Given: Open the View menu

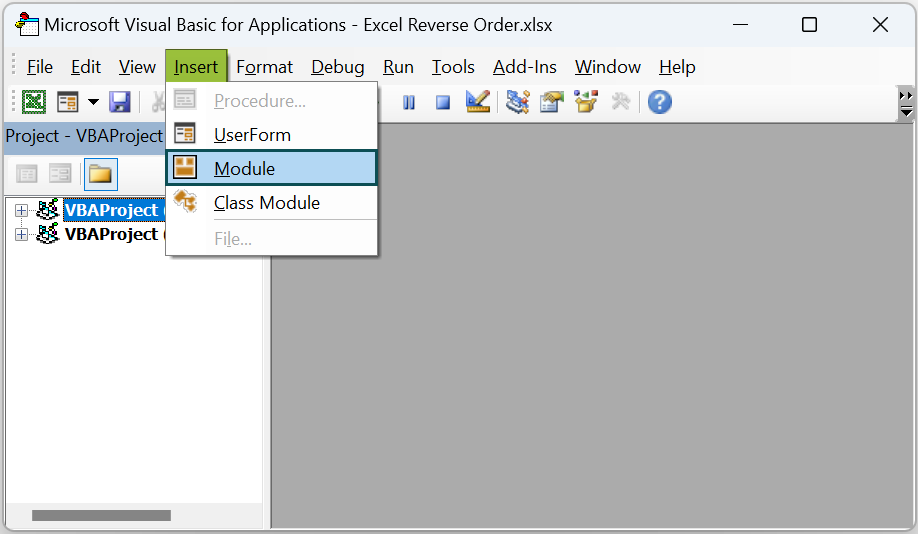Looking at the screenshot, I should click(137, 67).
